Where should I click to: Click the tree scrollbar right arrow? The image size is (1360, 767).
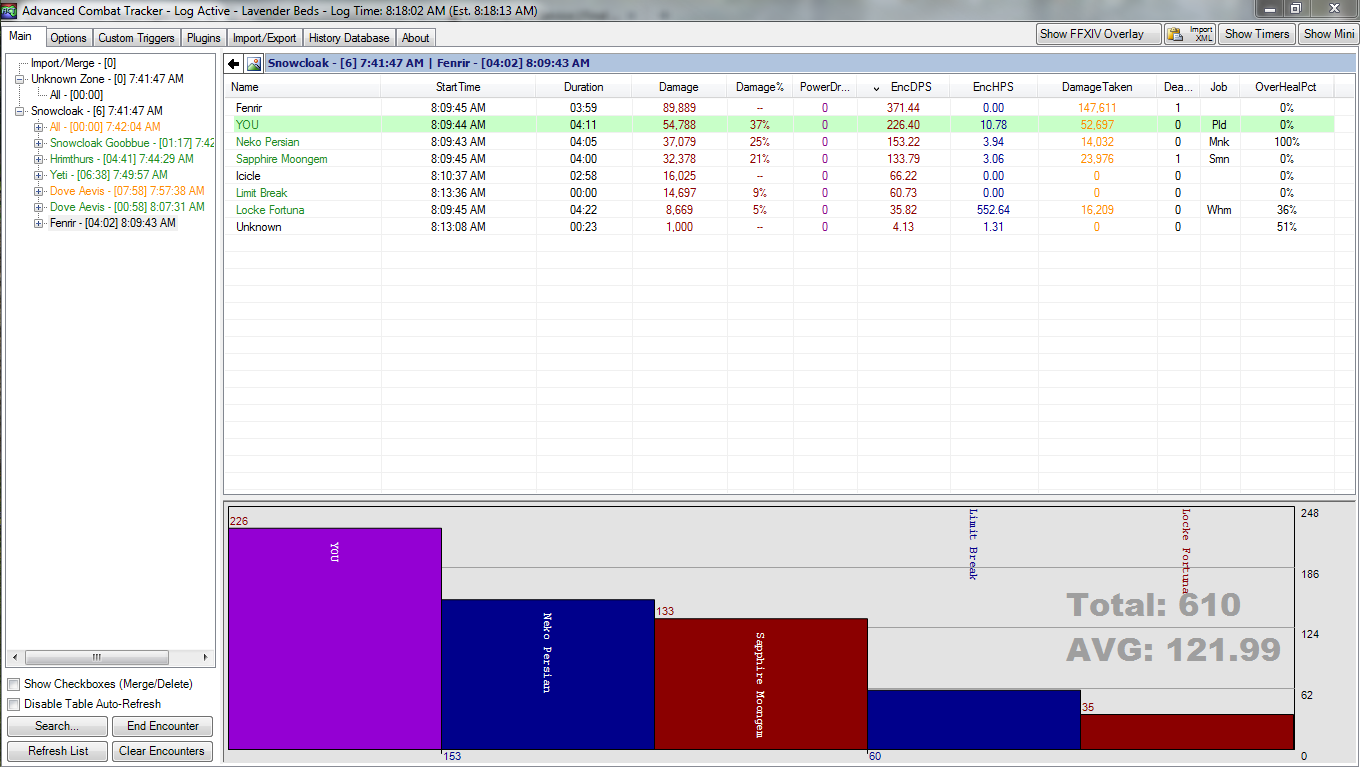tap(207, 658)
